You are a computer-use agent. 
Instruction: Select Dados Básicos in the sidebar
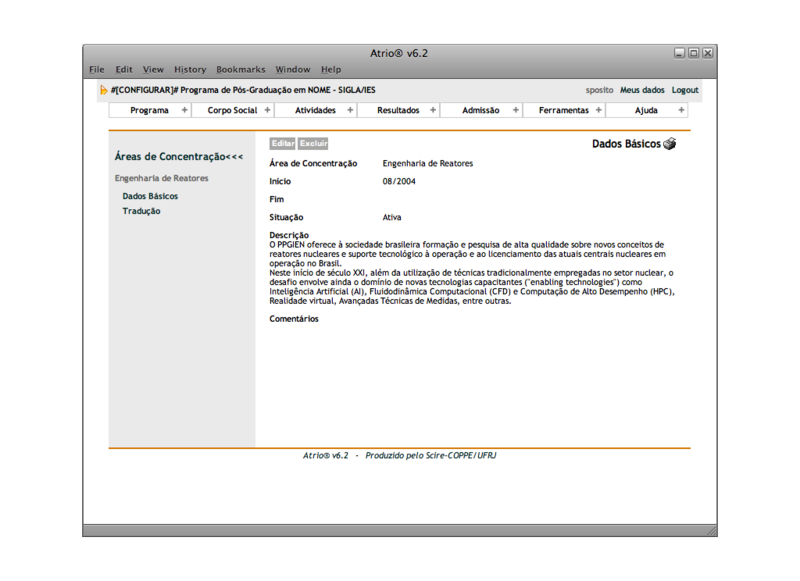click(x=150, y=196)
